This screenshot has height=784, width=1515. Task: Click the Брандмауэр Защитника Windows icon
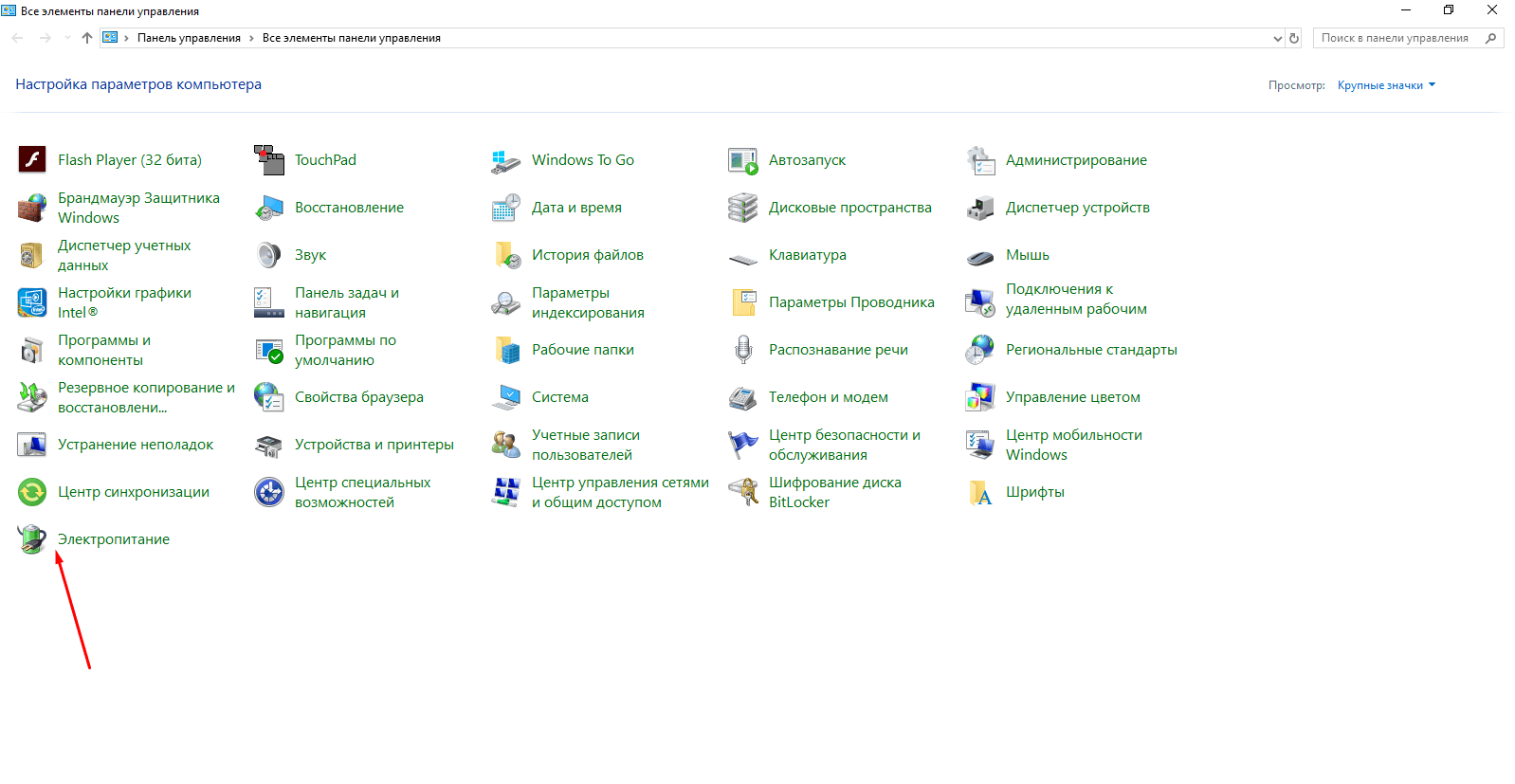32,208
